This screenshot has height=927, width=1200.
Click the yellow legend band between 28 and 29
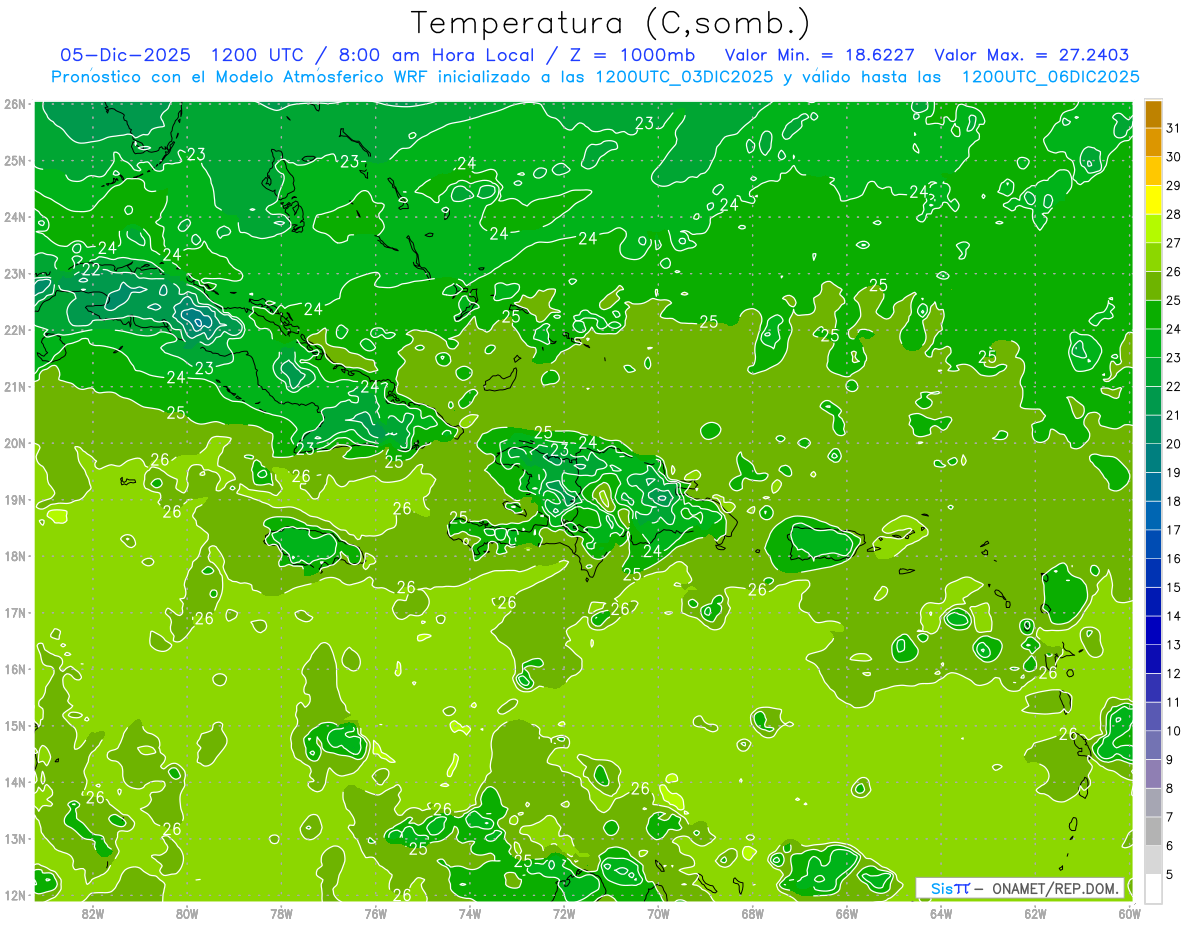tap(1153, 200)
